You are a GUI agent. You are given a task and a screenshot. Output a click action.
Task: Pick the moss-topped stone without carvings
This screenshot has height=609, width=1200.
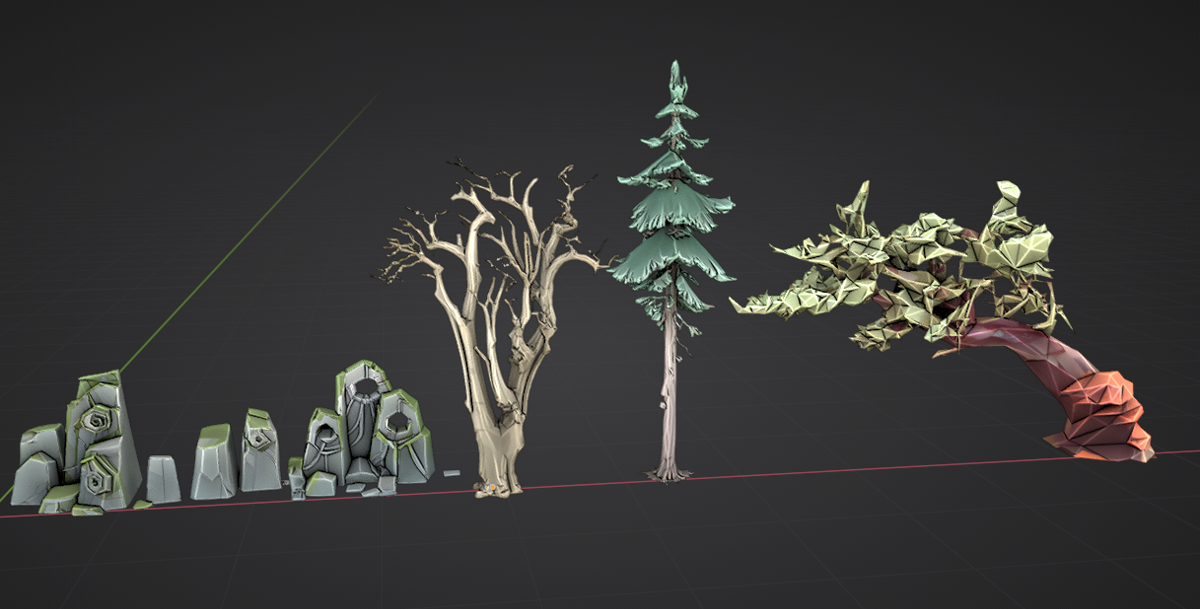(x=214, y=462)
